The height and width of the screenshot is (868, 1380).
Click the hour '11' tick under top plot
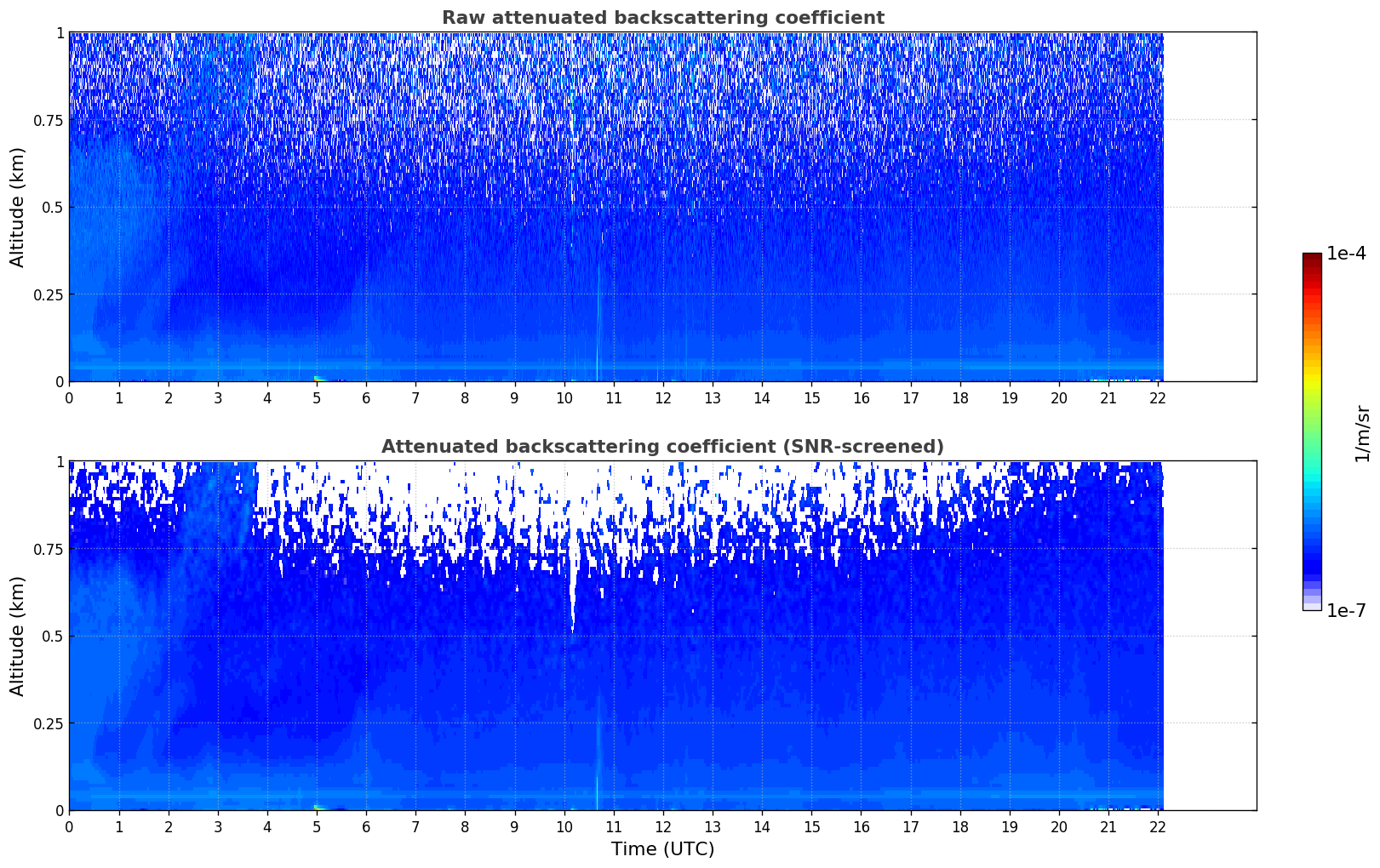click(x=614, y=397)
